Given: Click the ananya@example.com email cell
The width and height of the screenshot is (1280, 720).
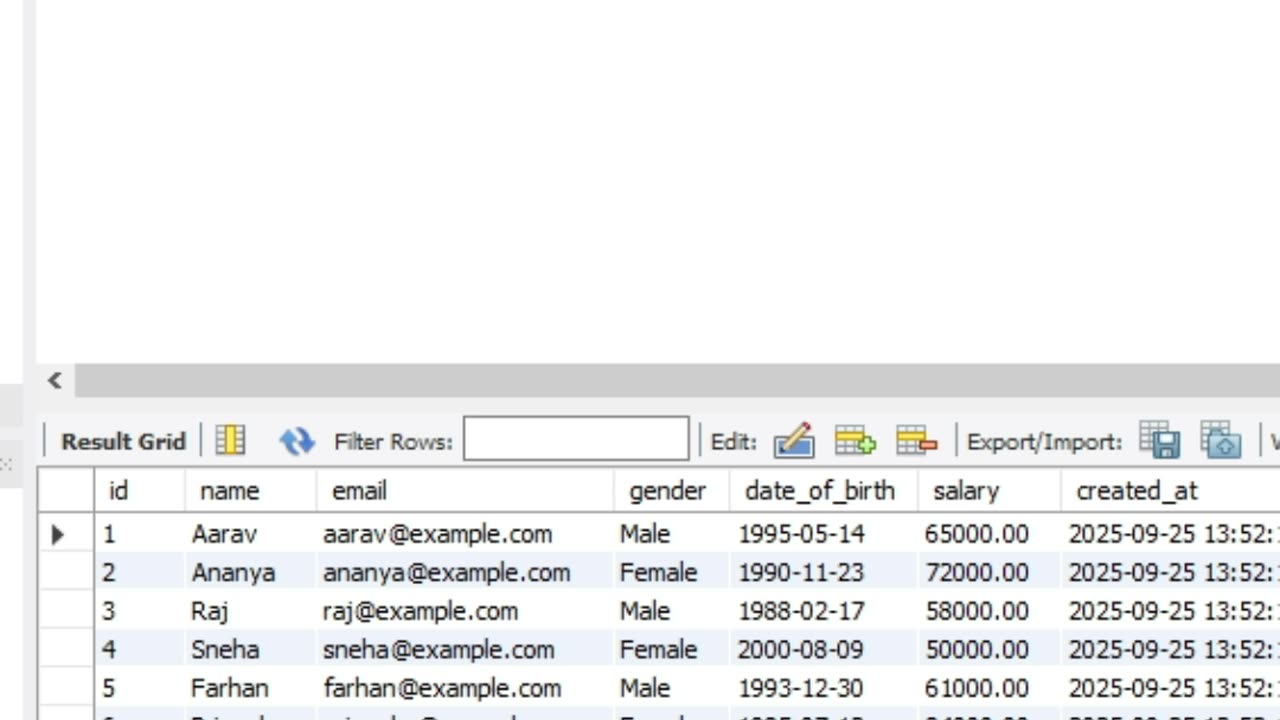Looking at the screenshot, I should 465,572.
